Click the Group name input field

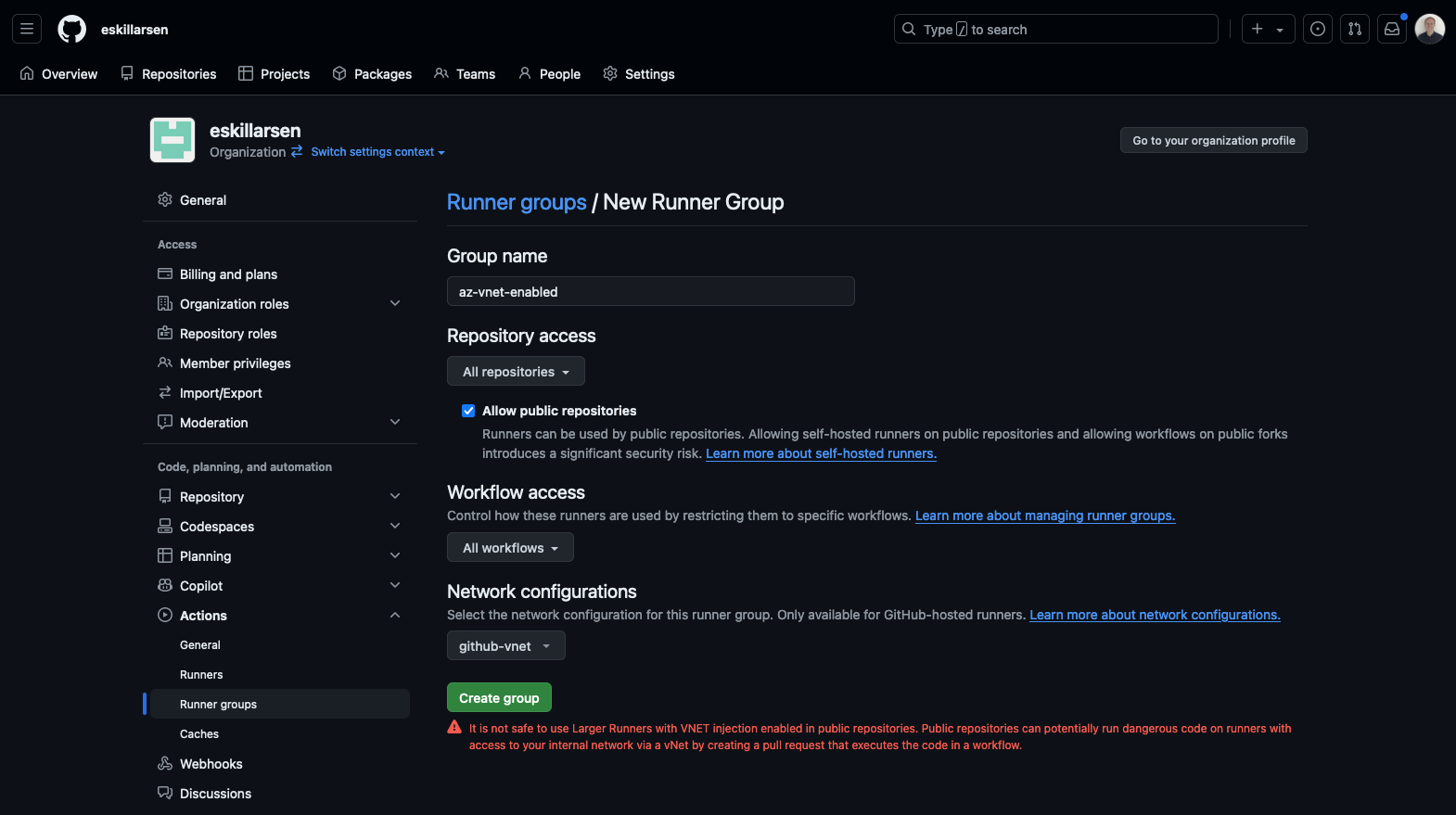tap(651, 291)
